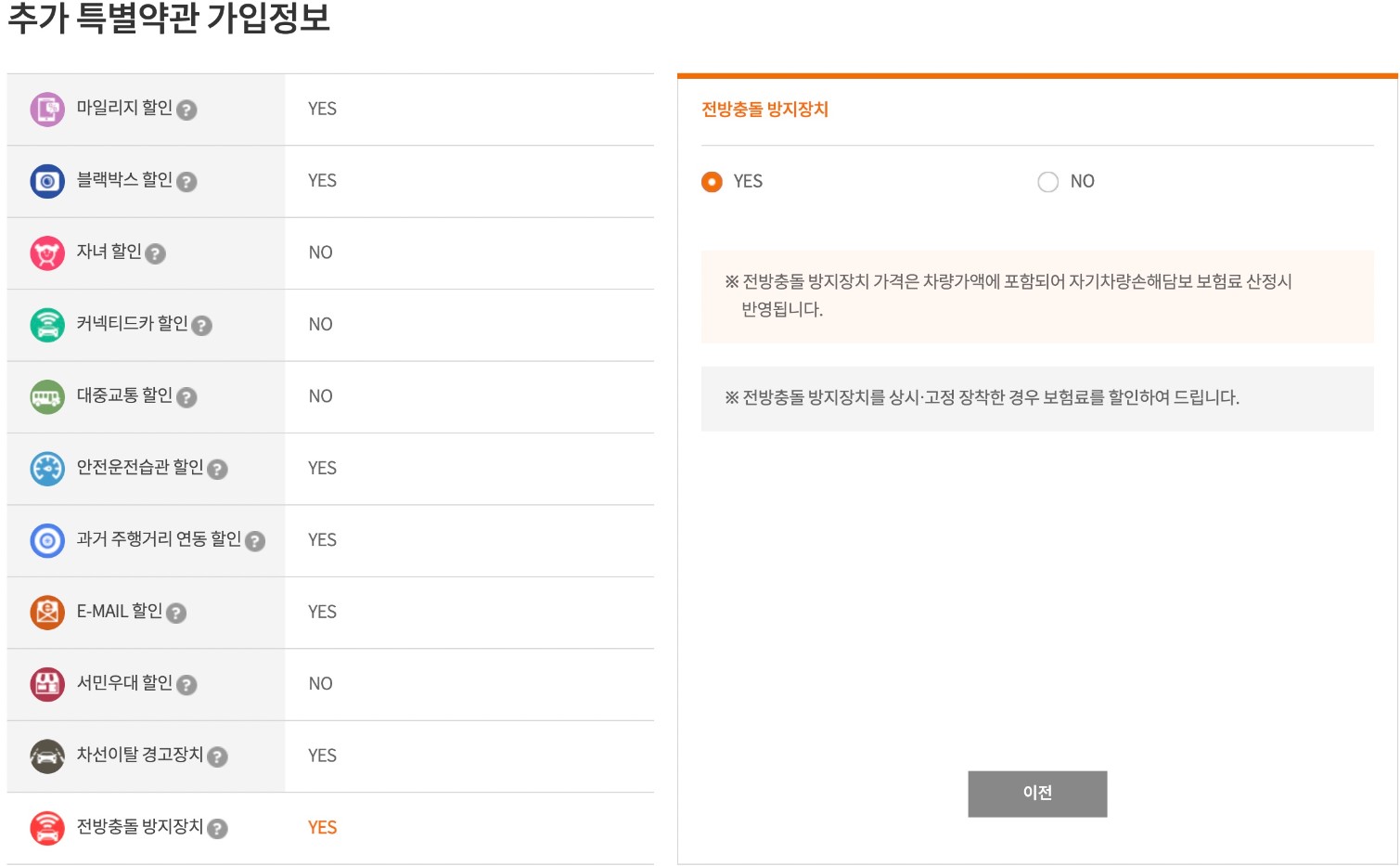Click the 추가 특별약관 가입정보 heading
Screen dimensions: 1400x866
(x=169, y=18)
